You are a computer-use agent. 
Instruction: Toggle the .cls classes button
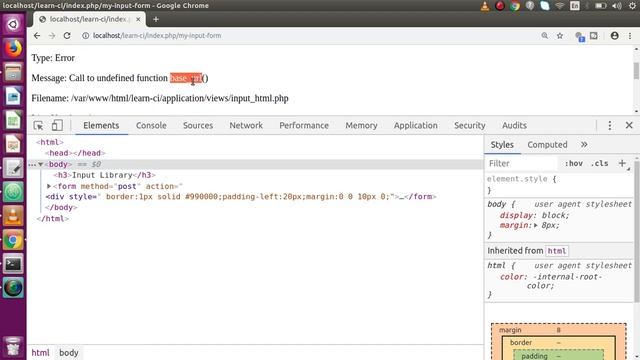click(600, 164)
